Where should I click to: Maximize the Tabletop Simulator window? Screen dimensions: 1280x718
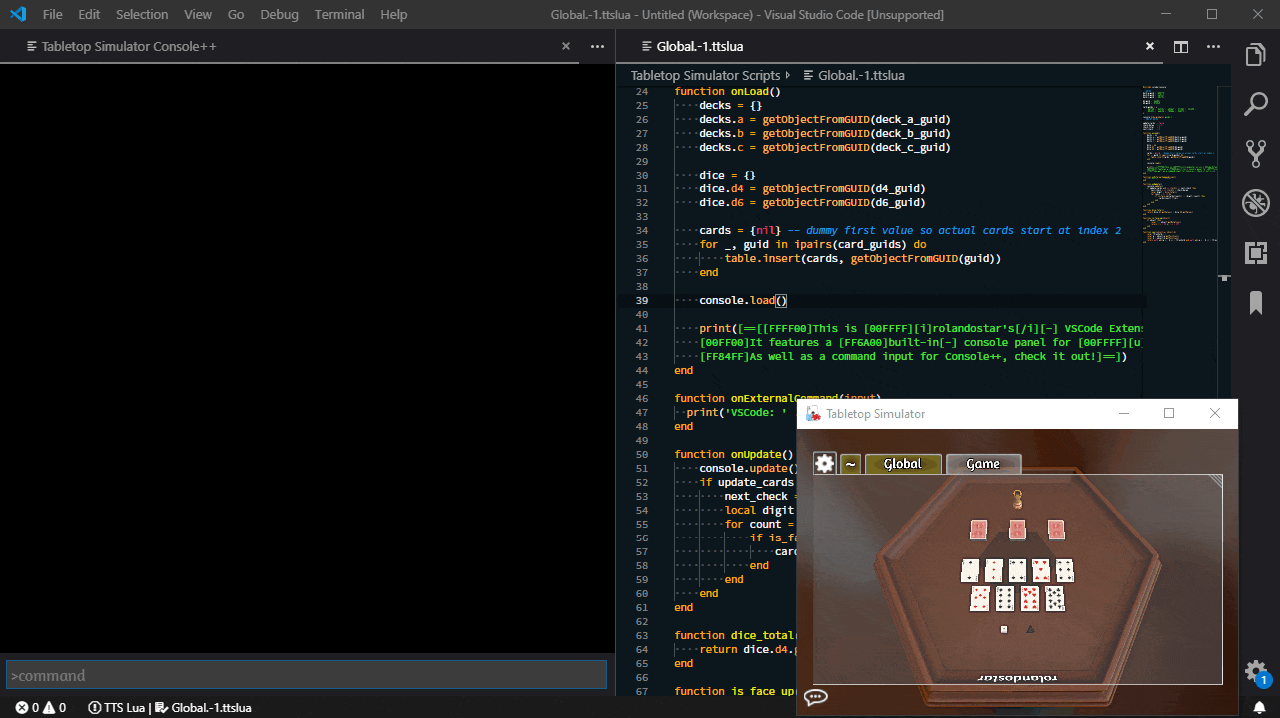point(1169,413)
